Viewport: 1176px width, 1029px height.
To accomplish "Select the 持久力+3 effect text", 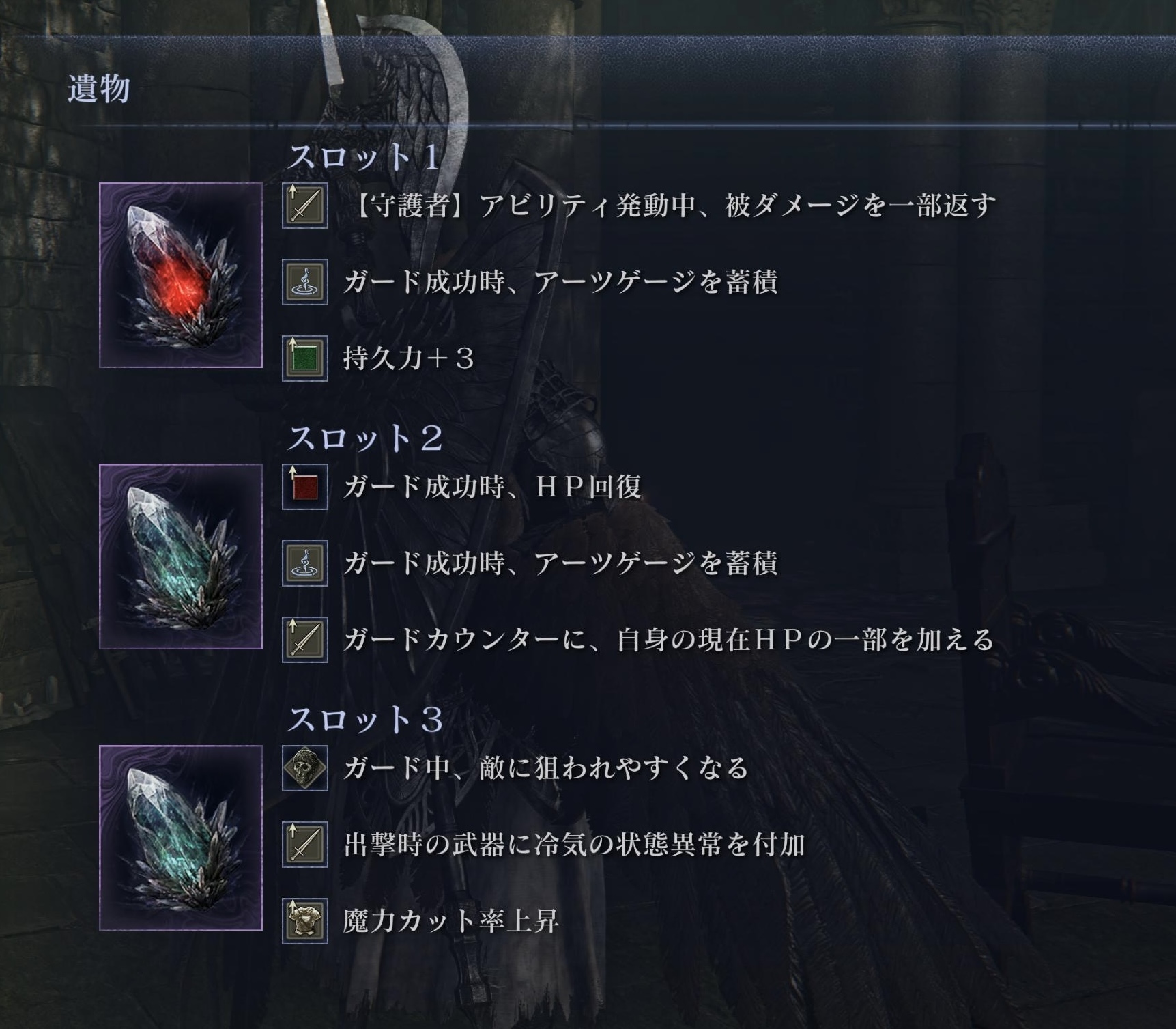I will click(x=409, y=358).
